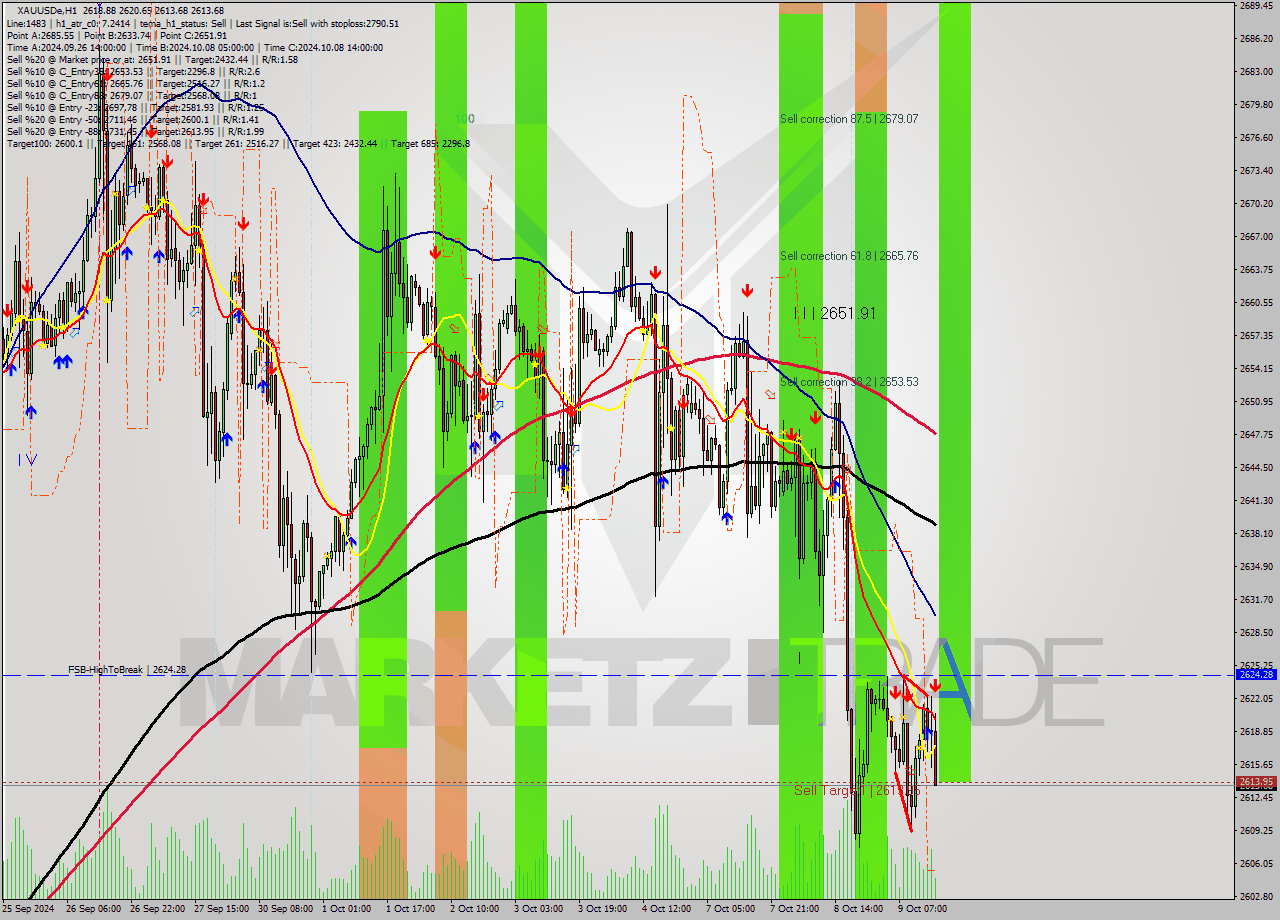Click '7 Oct 21:00' on time axis

[795, 909]
